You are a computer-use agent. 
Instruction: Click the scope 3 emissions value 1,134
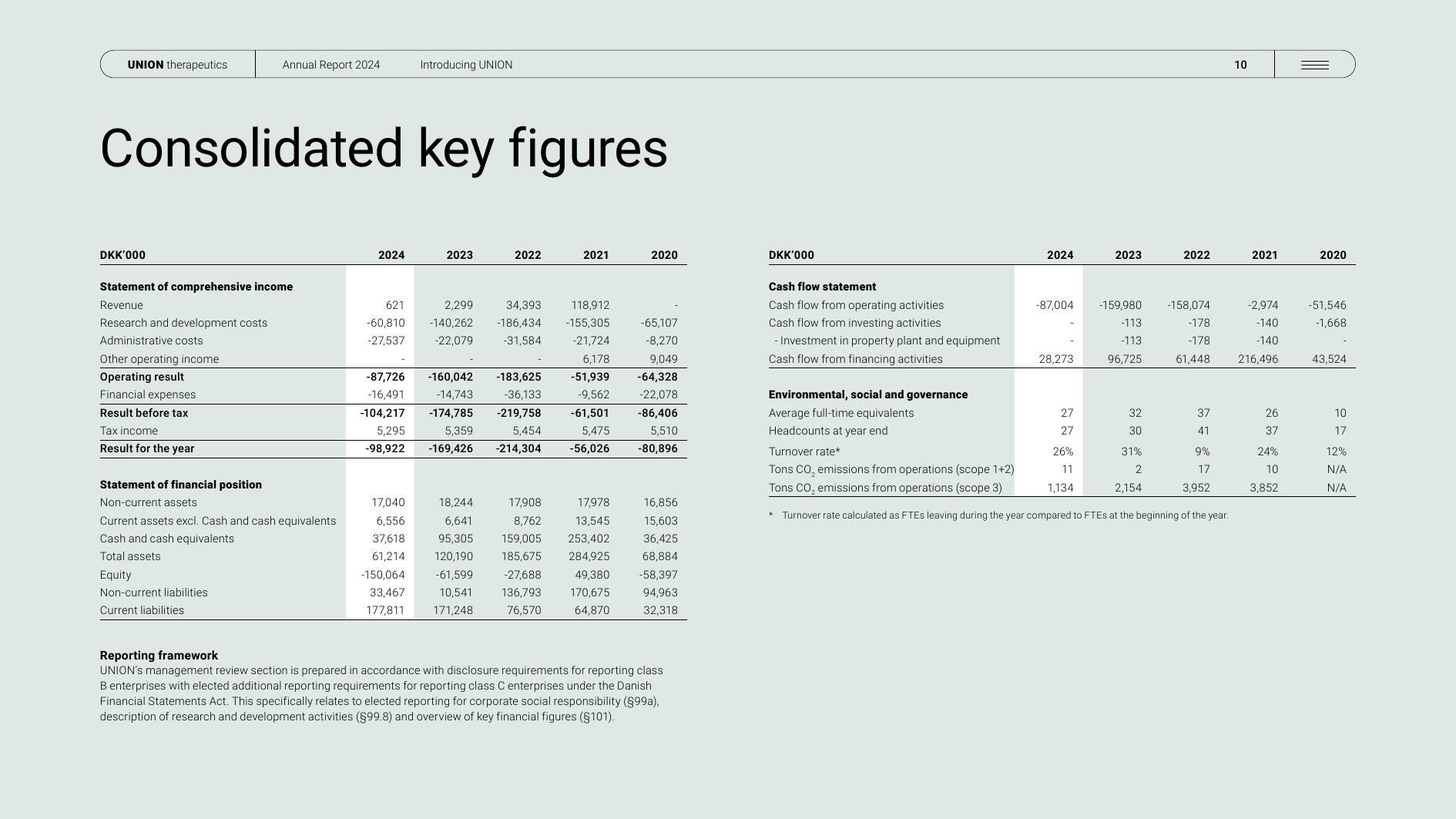(x=1060, y=488)
